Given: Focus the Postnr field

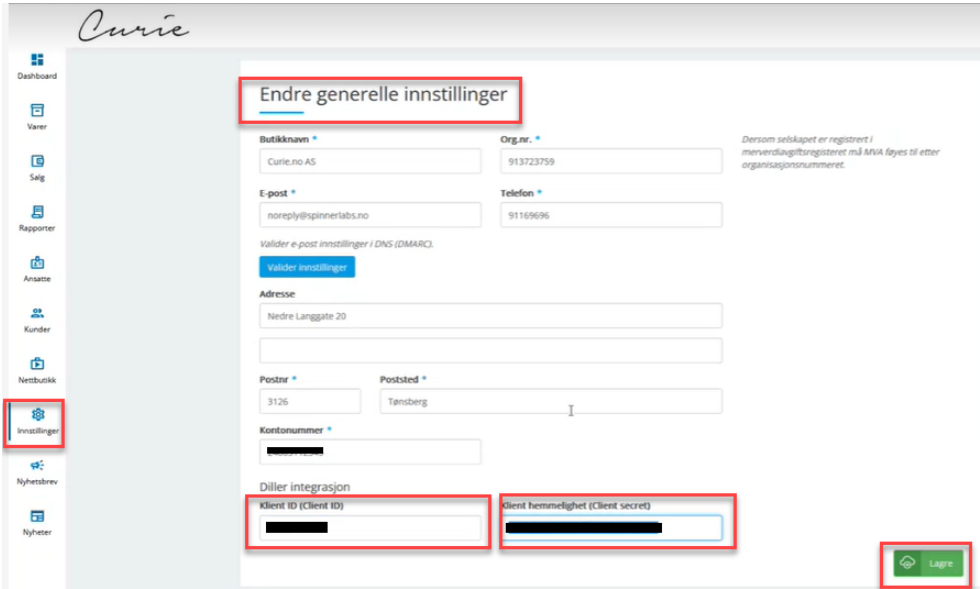Looking at the screenshot, I should (x=309, y=401).
